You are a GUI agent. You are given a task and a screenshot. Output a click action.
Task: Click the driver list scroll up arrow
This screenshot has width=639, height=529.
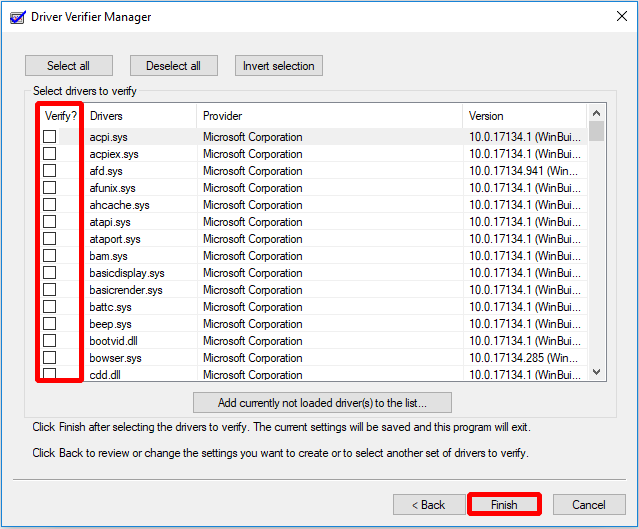coord(596,113)
